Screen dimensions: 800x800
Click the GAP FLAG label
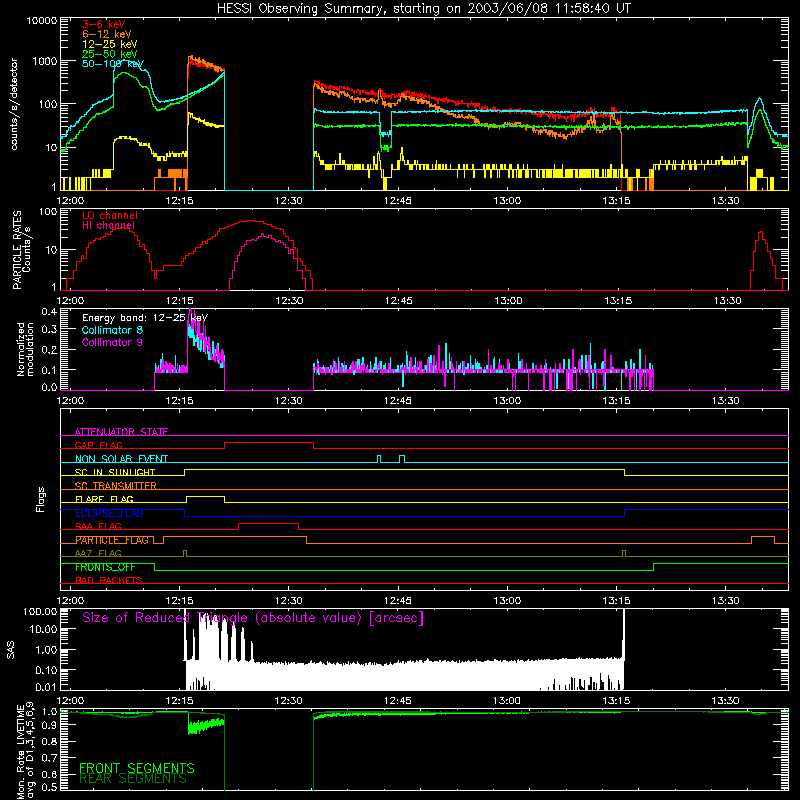pyautogui.click(x=98, y=445)
